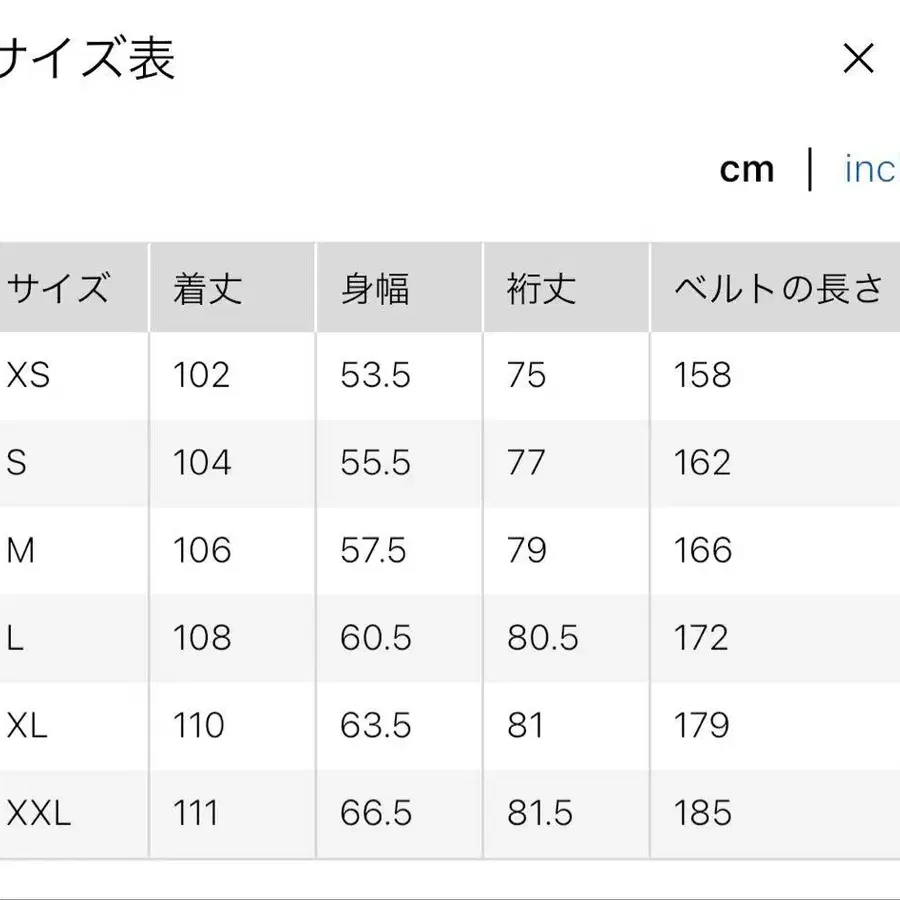The width and height of the screenshot is (900, 900).
Task: Select the XXL size row
Action: [36, 813]
